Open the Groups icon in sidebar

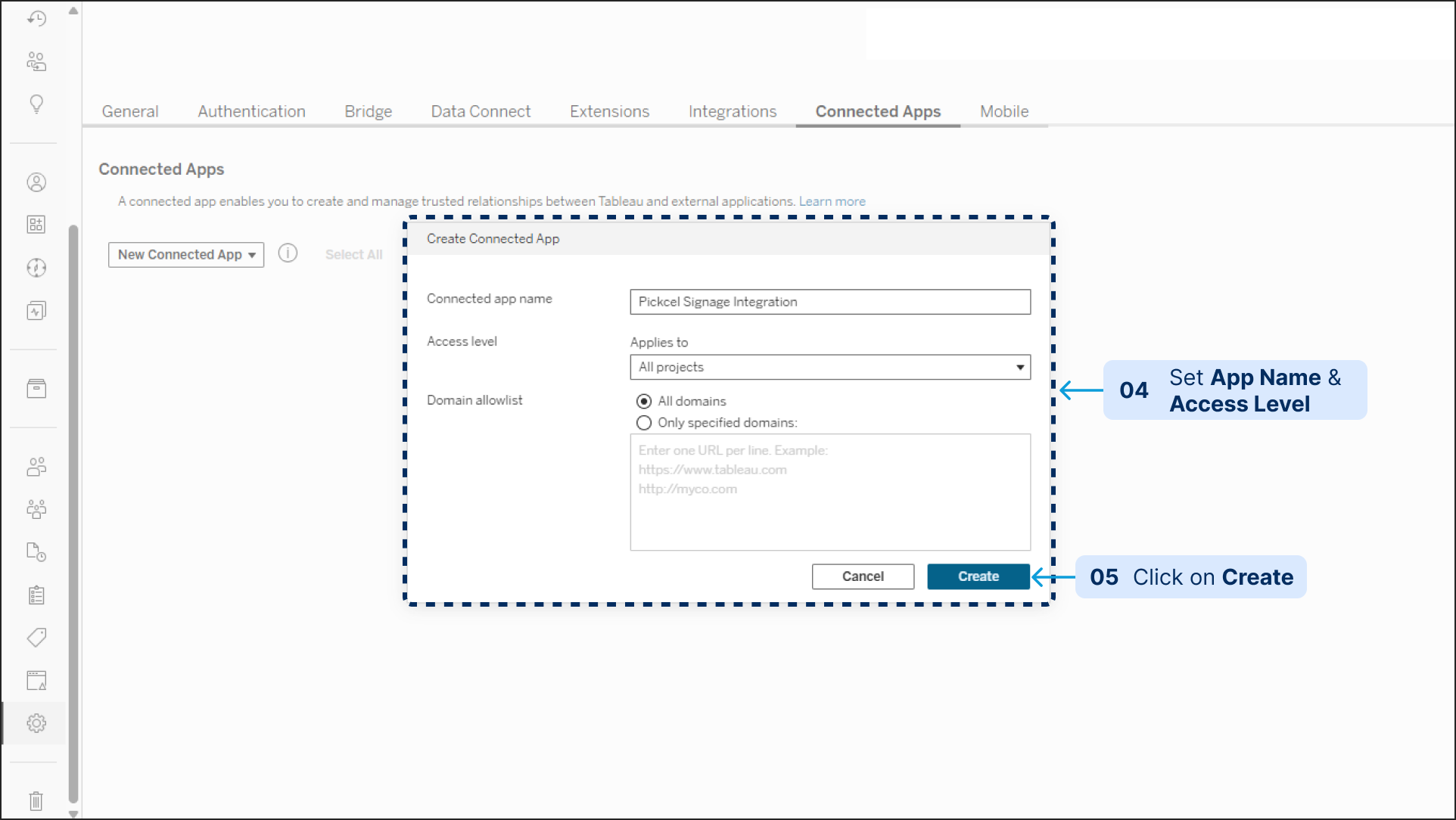coord(36,509)
